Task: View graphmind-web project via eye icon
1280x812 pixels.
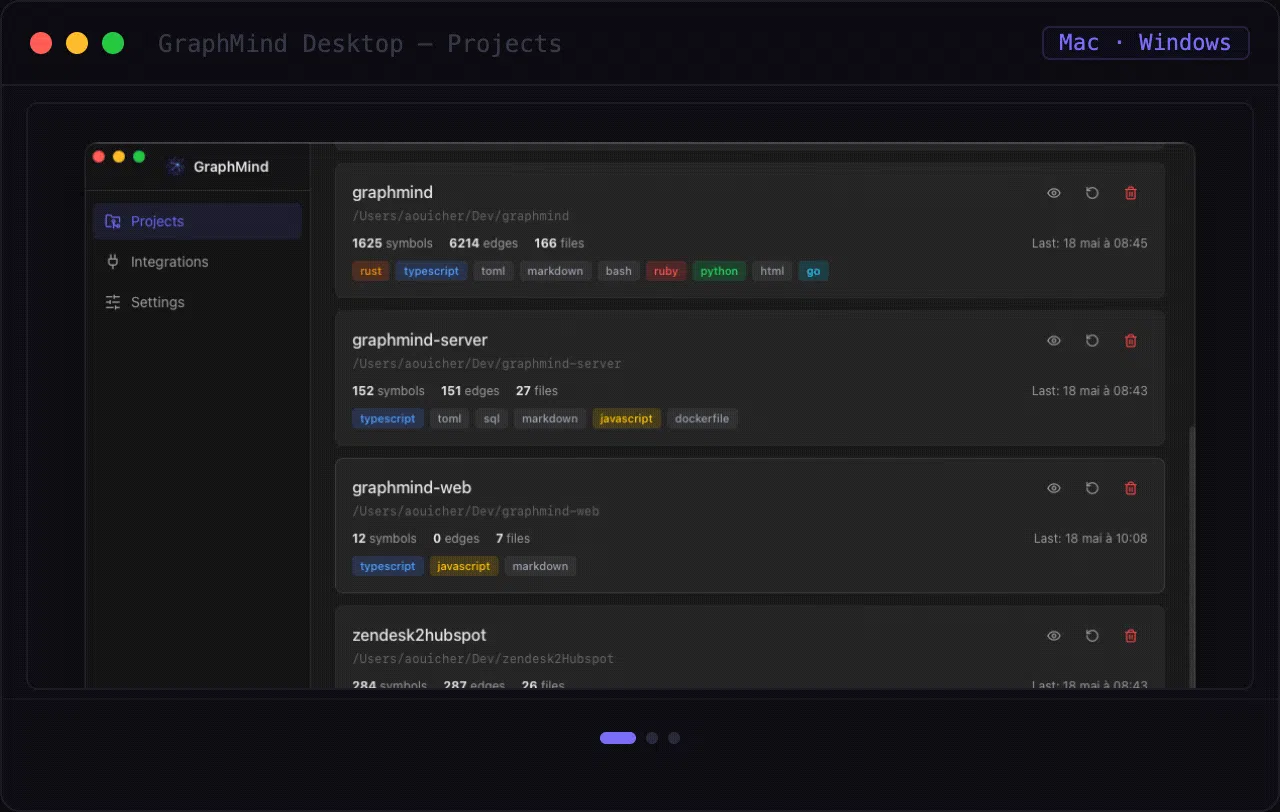Action: (1054, 488)
